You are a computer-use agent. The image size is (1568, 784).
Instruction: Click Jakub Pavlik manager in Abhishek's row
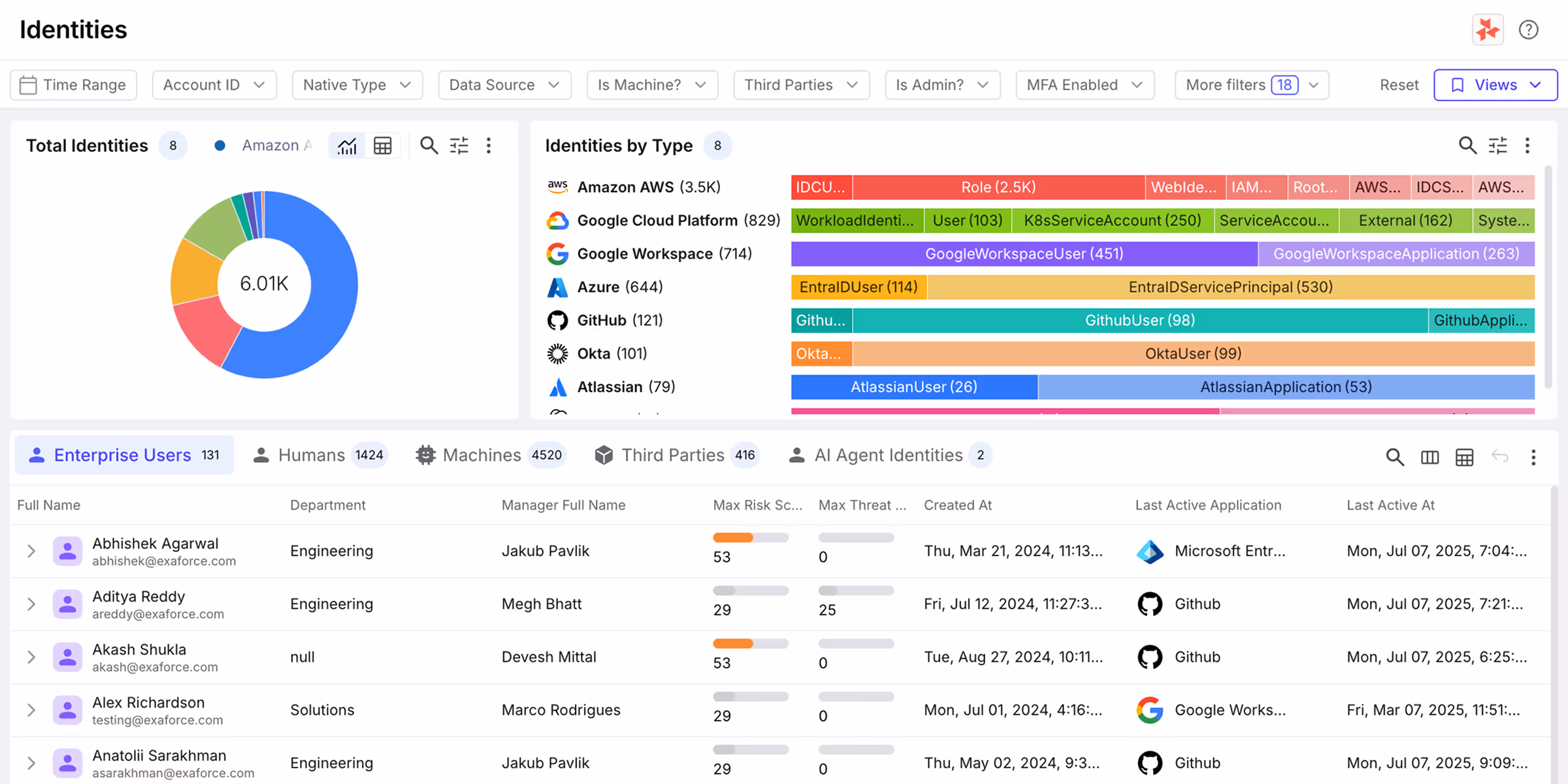click(x=546, y=551)
